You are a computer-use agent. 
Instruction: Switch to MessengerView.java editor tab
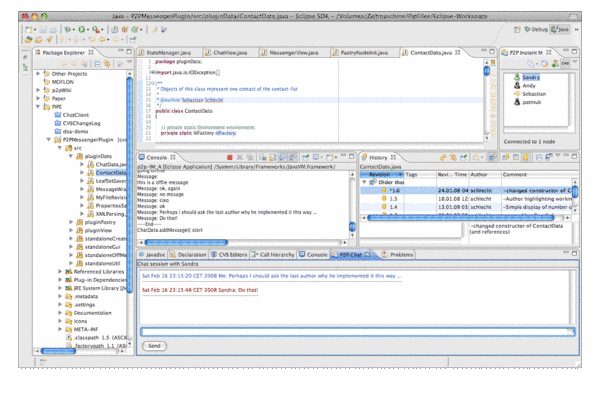pyautogui.click(x=290, y=53)
